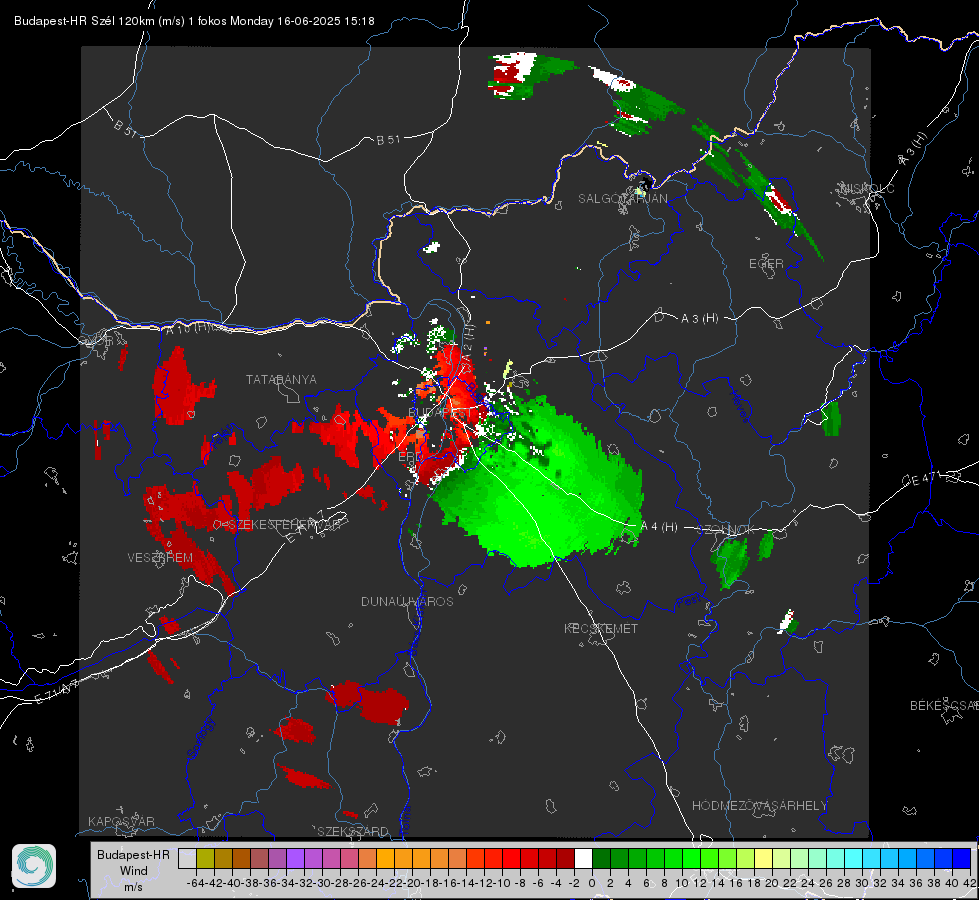Click the '42' value on the legend scale
The height and width of the screenshot is (900, 979).
click(x=969, y=883)
